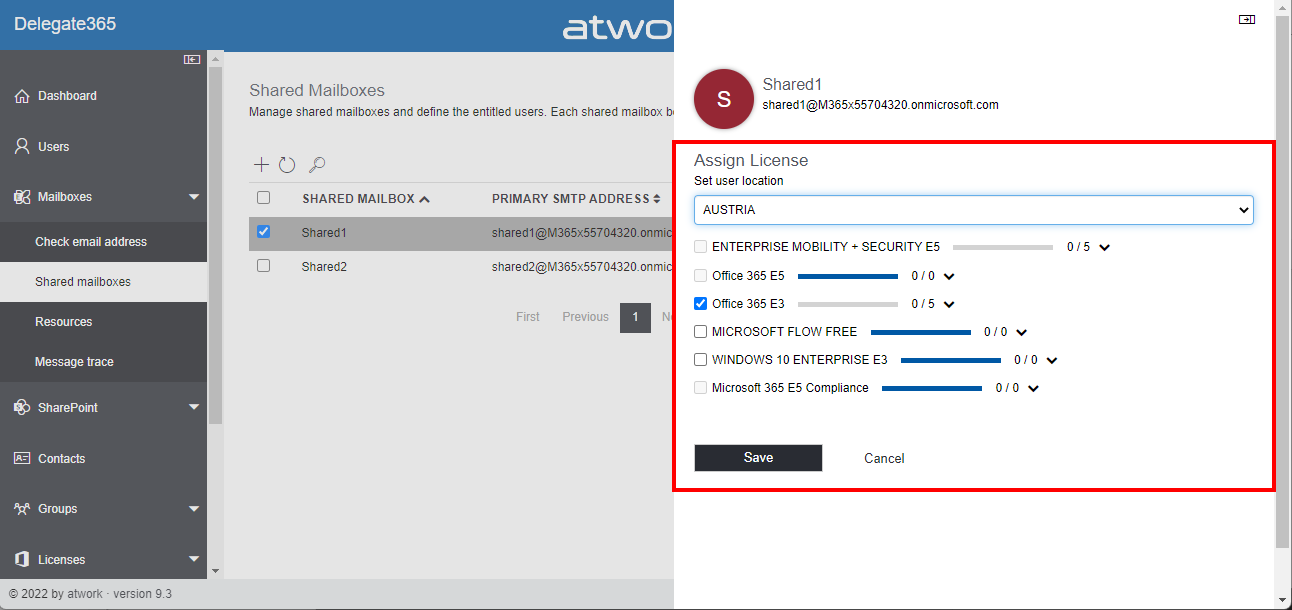
Task: Collapse the Mailboxes menu arrow
Action: (x=194, y=197)
